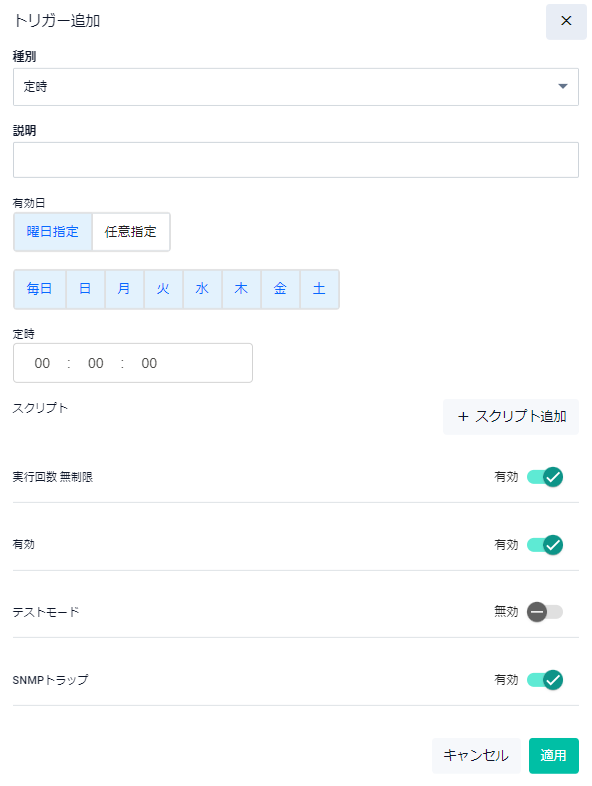
Task: Click the 適用 apply button
Action: click(553, 755)
